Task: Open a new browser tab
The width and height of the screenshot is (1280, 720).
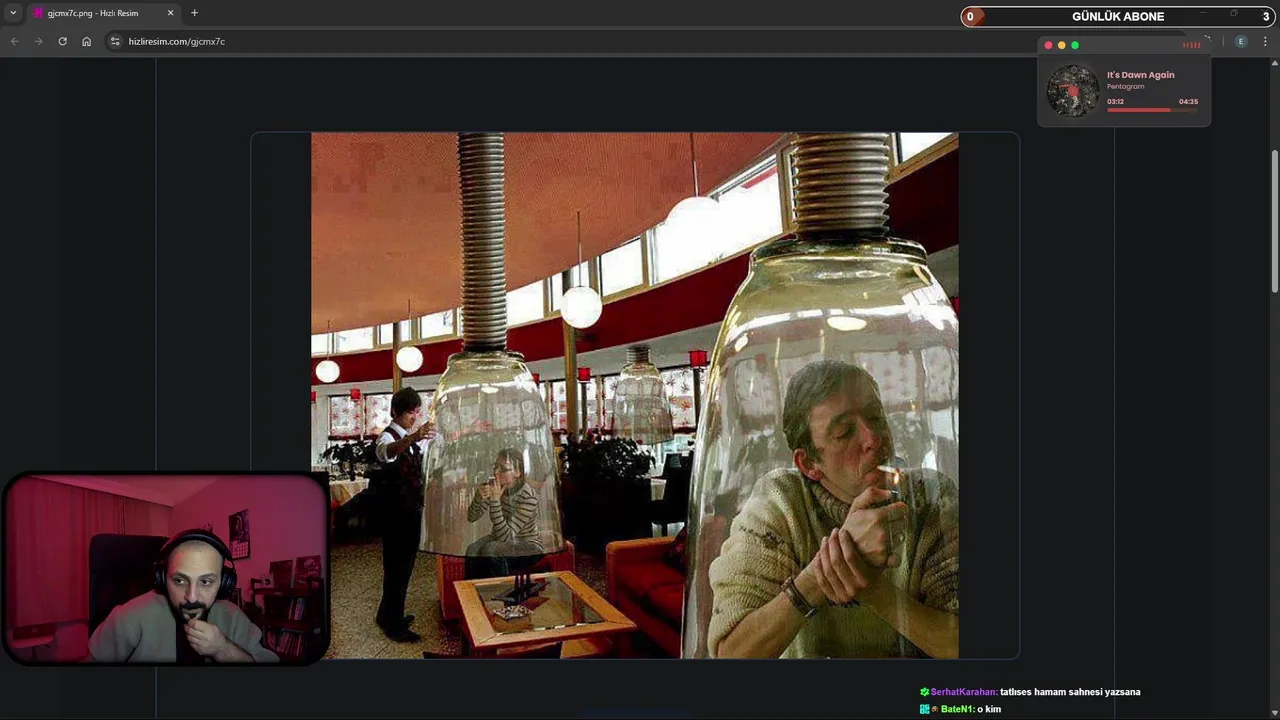Action: coord(194,13)
